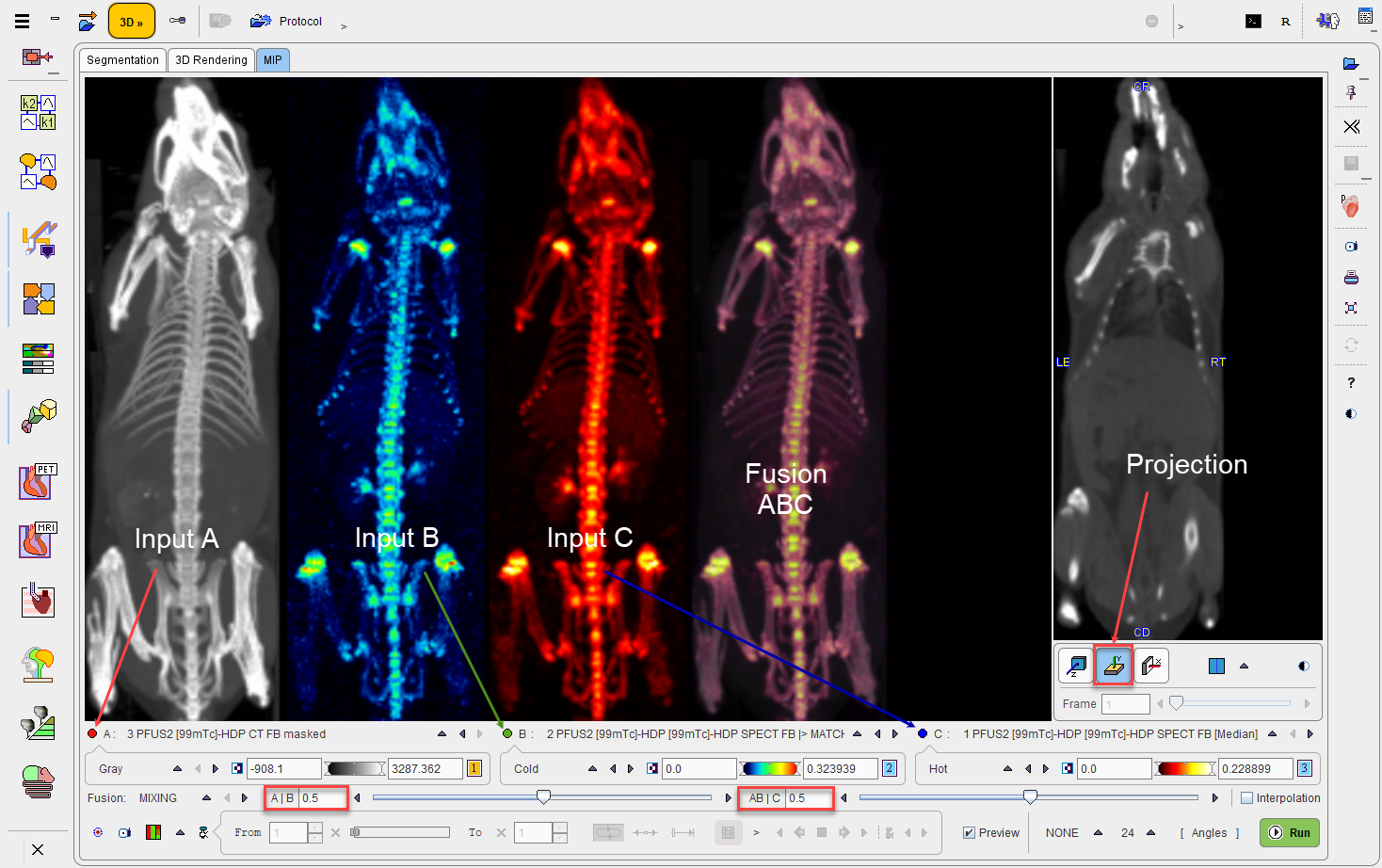The width and height of the screenshot is (1382, 868).
Task: Click the load data arrow icon
Action: click(88, 21)
